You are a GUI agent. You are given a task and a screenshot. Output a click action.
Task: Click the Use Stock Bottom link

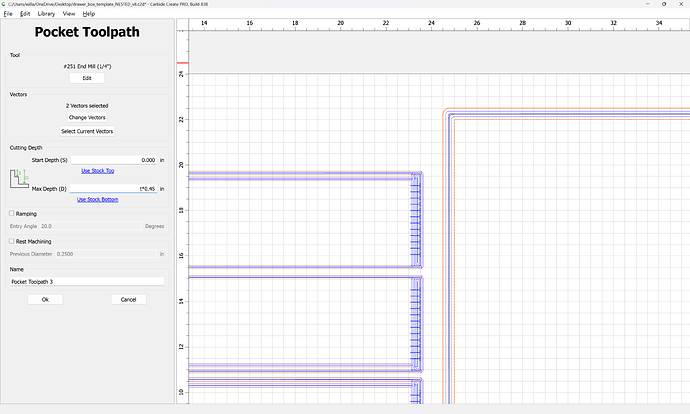100,199
